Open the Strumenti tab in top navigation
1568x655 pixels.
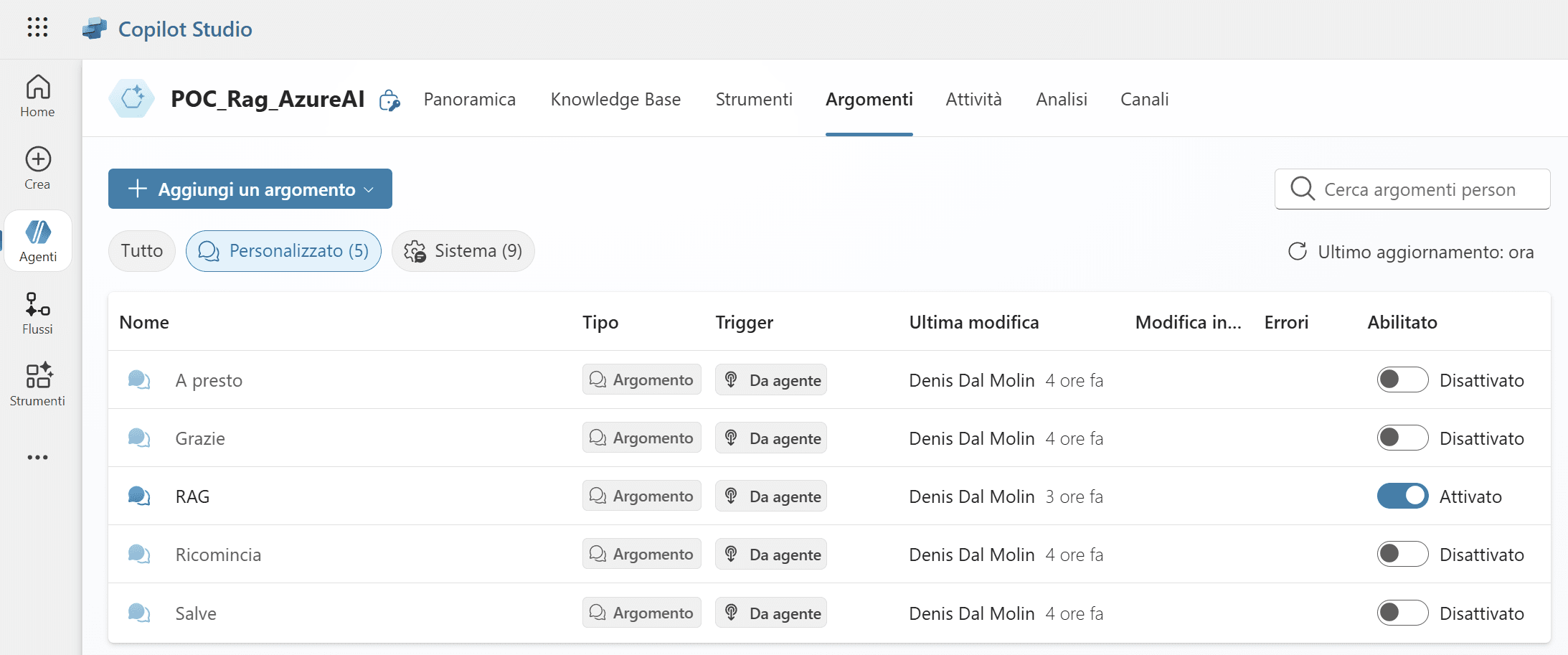[x=754, y=99]
